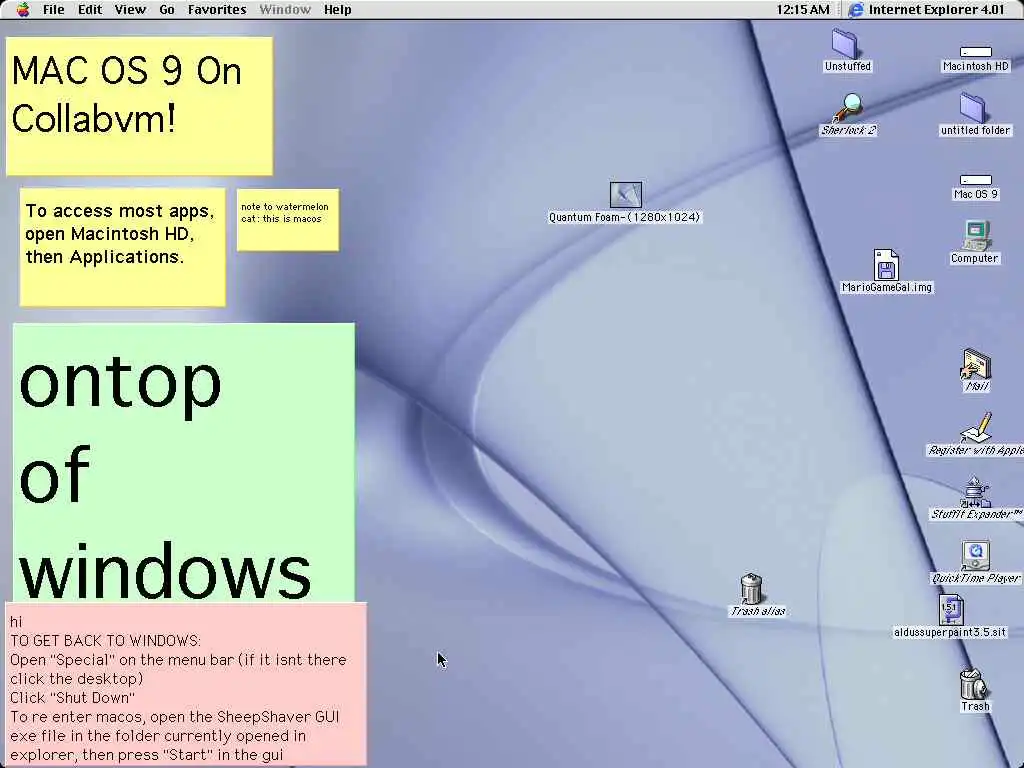Click the "note to watermelon cat" sticky note
The width and height of the screenshot is (1024, 768).
288,220
